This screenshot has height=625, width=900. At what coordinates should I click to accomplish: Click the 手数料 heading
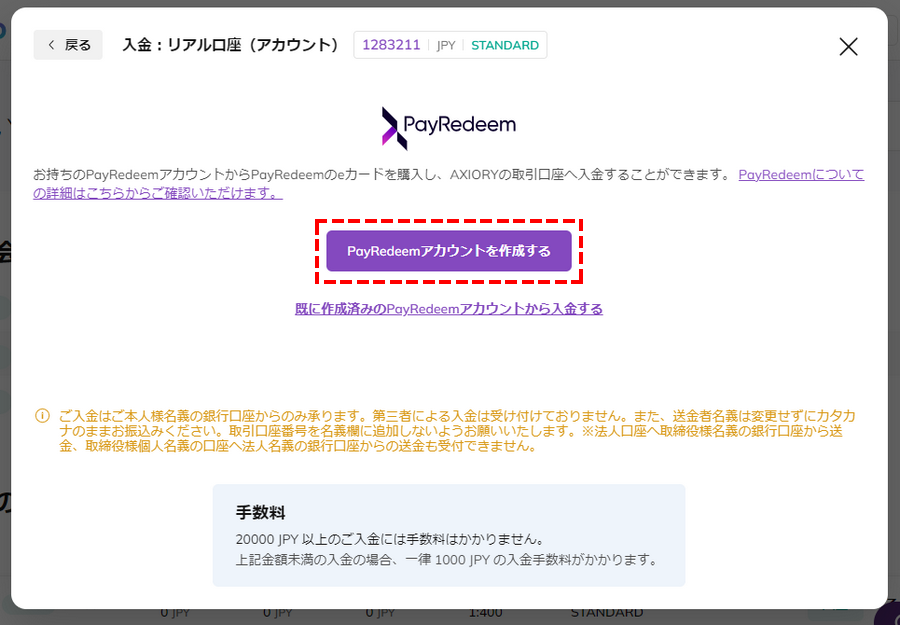pos(261,513)
